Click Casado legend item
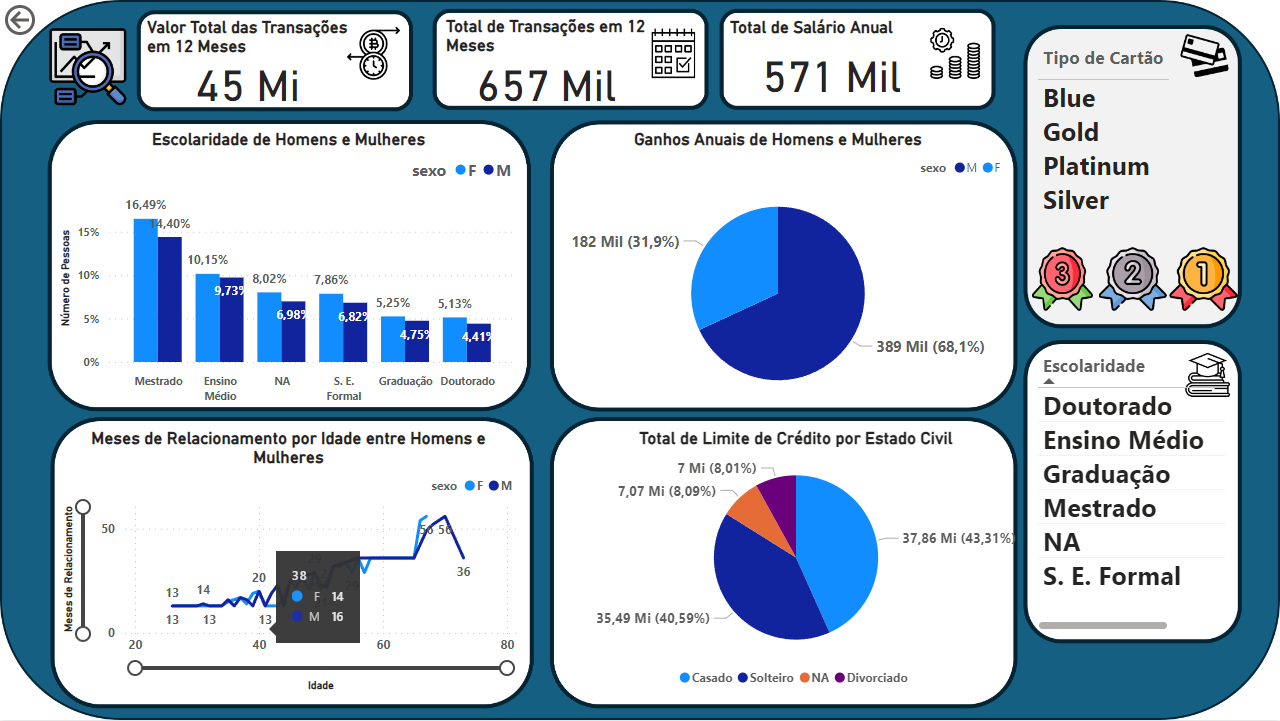Viewport: 1280px width, 721px height. tap(706, 678)
